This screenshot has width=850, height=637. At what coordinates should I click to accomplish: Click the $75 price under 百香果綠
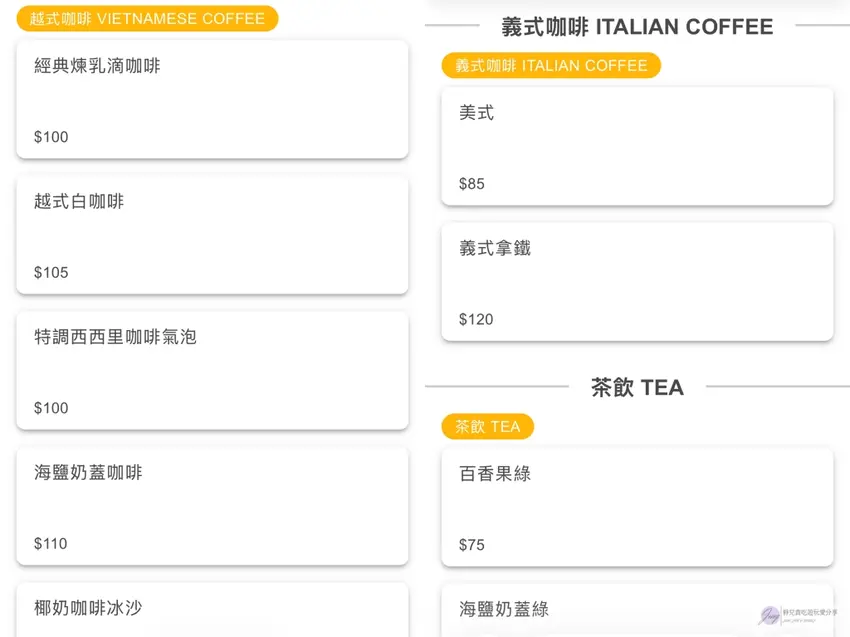472,545
